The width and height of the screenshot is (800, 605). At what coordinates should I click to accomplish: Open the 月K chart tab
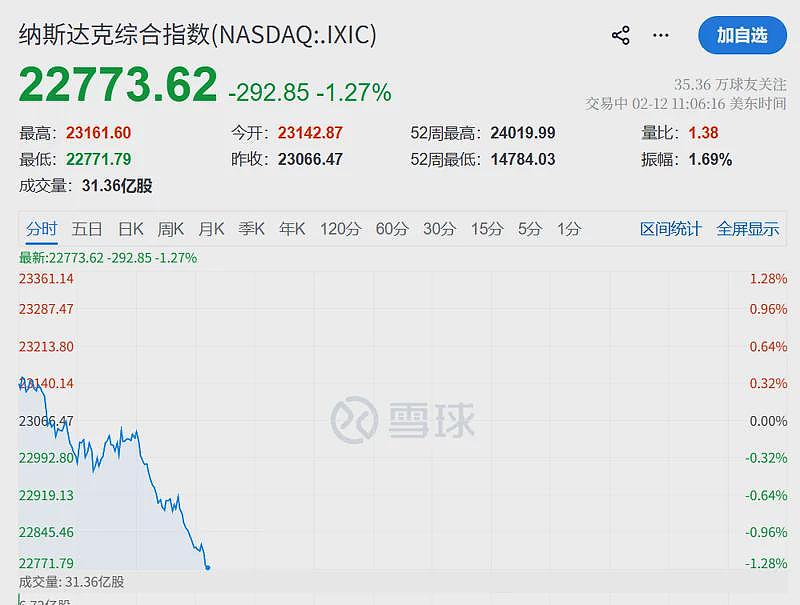click(211, 229)
